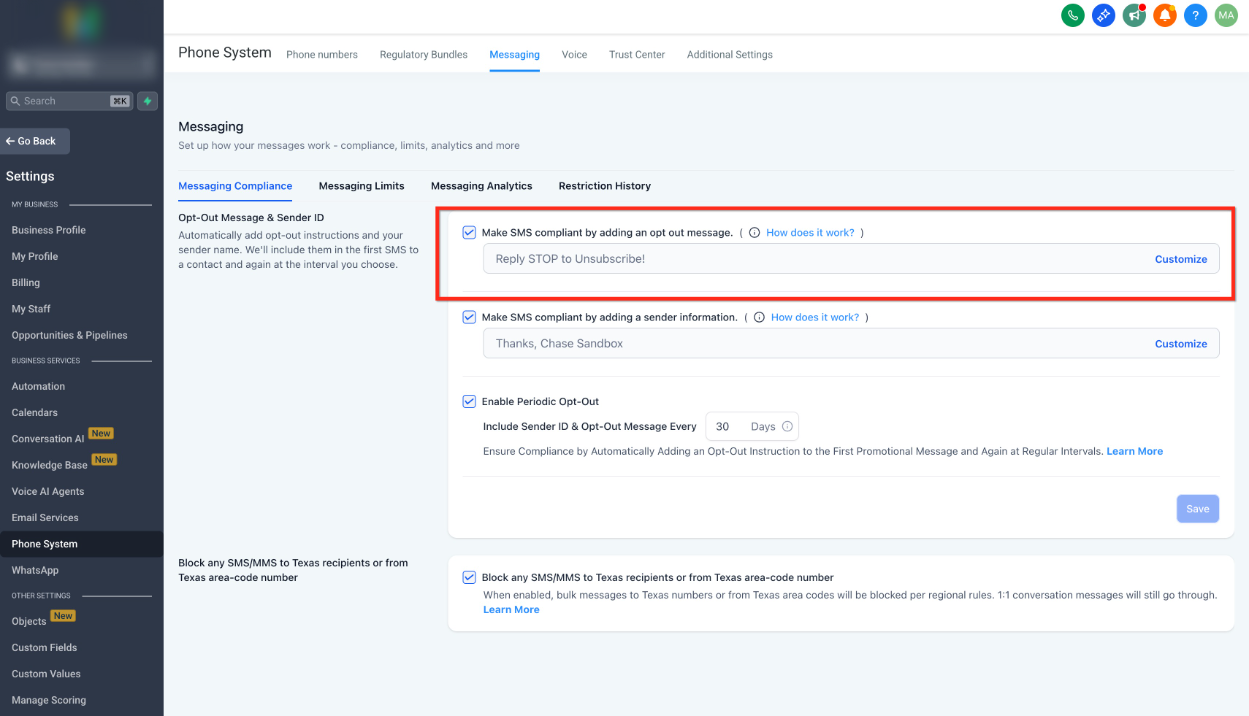
Task: Click the Reply STOP to Unsubscribe field
Action: (851, 259)
